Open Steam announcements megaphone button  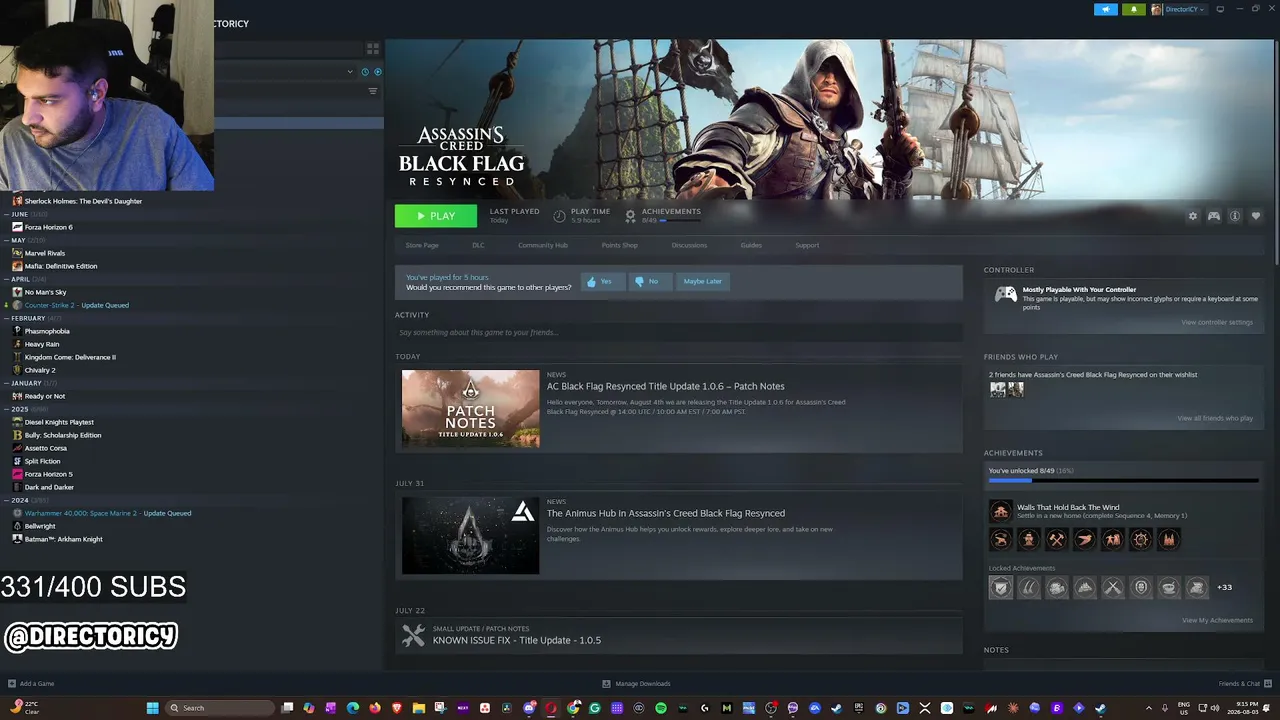pos(1106,9)
